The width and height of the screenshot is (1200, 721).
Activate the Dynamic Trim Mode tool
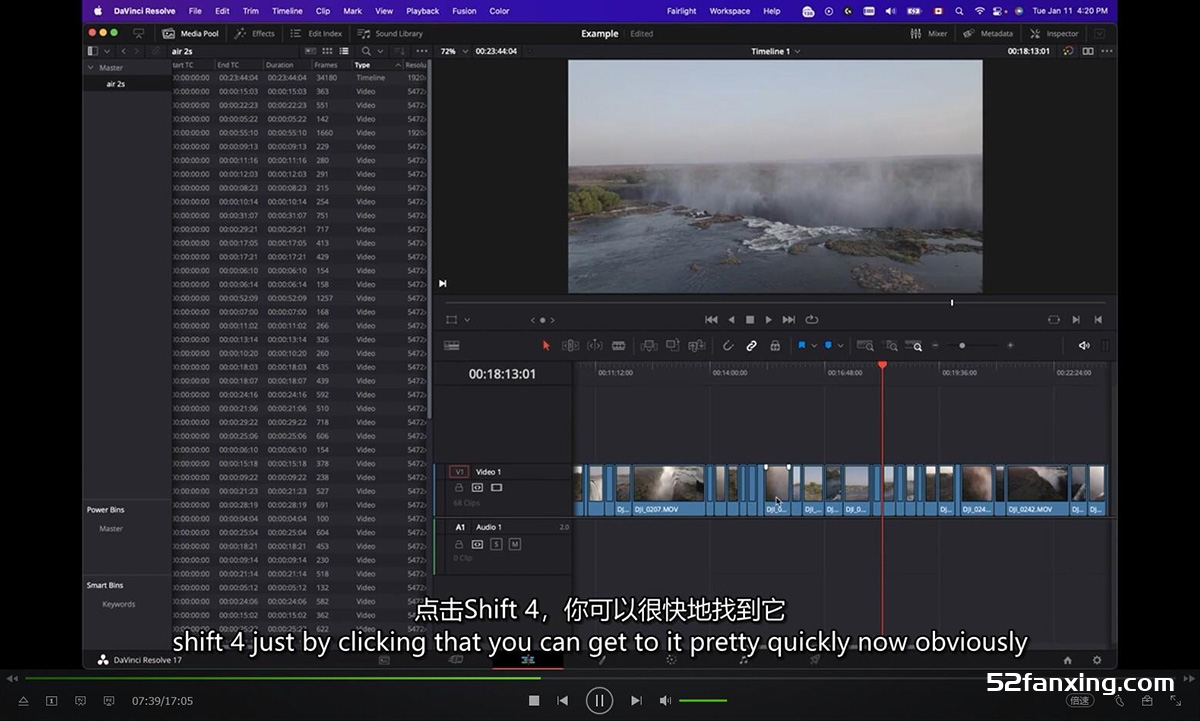tap(594, 346)
